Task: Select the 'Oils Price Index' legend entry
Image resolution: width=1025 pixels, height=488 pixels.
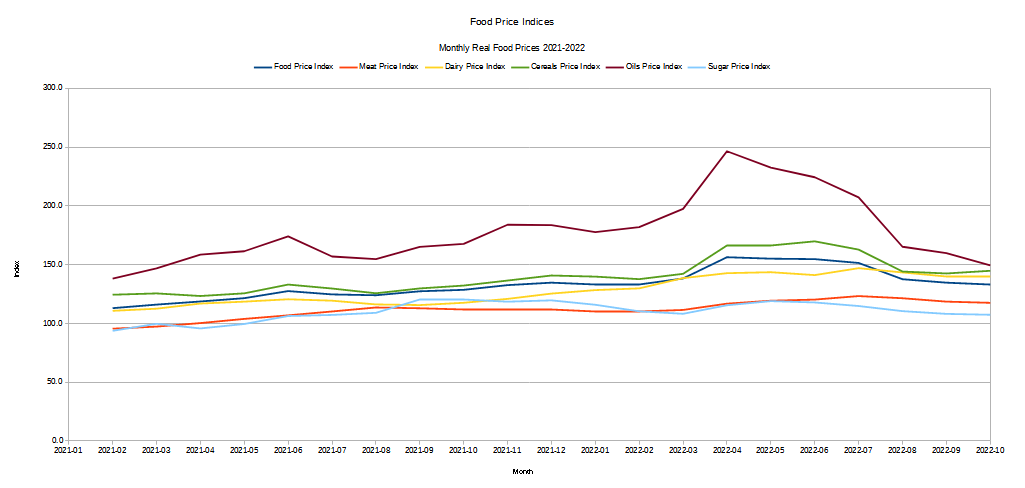Action: (x=644, y=67)
